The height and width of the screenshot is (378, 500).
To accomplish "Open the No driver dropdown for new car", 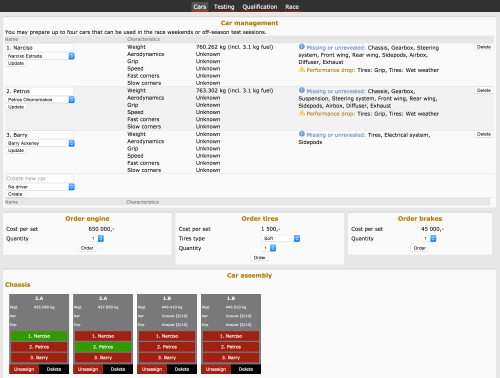I will (40, 187).
